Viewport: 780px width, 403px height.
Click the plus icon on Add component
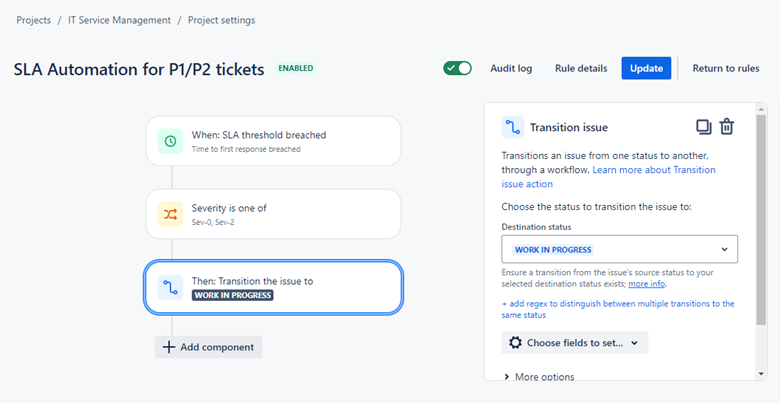pyautogui.click(x=168, y=347)
